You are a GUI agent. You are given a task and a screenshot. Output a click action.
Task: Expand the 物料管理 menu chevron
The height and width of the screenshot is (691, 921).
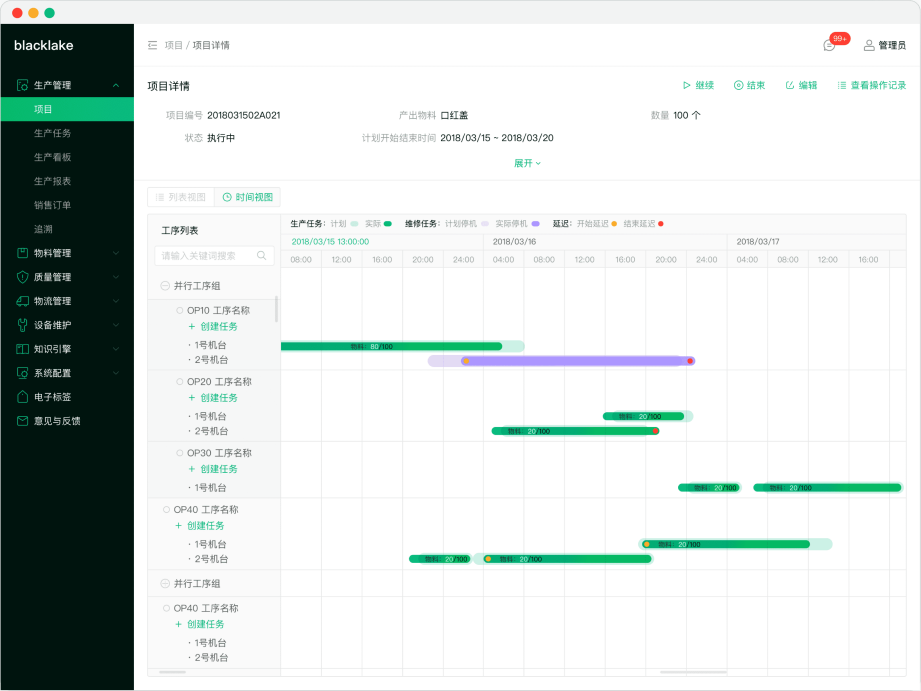pos(116,253)
